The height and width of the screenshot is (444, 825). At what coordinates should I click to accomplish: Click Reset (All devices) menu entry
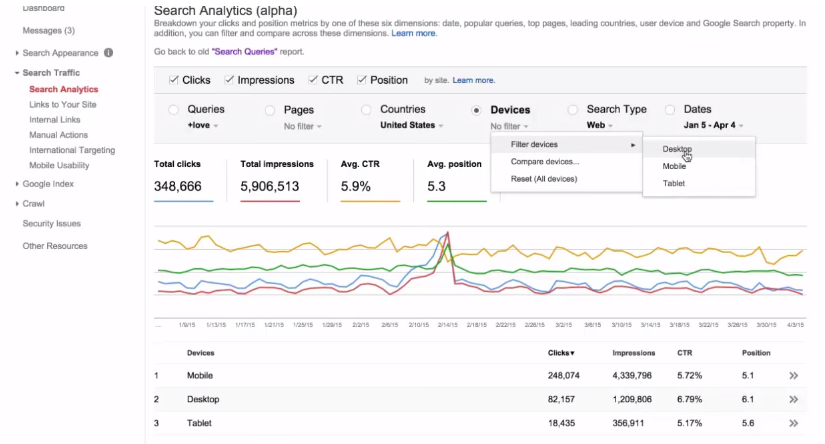(x=544, y=179)
